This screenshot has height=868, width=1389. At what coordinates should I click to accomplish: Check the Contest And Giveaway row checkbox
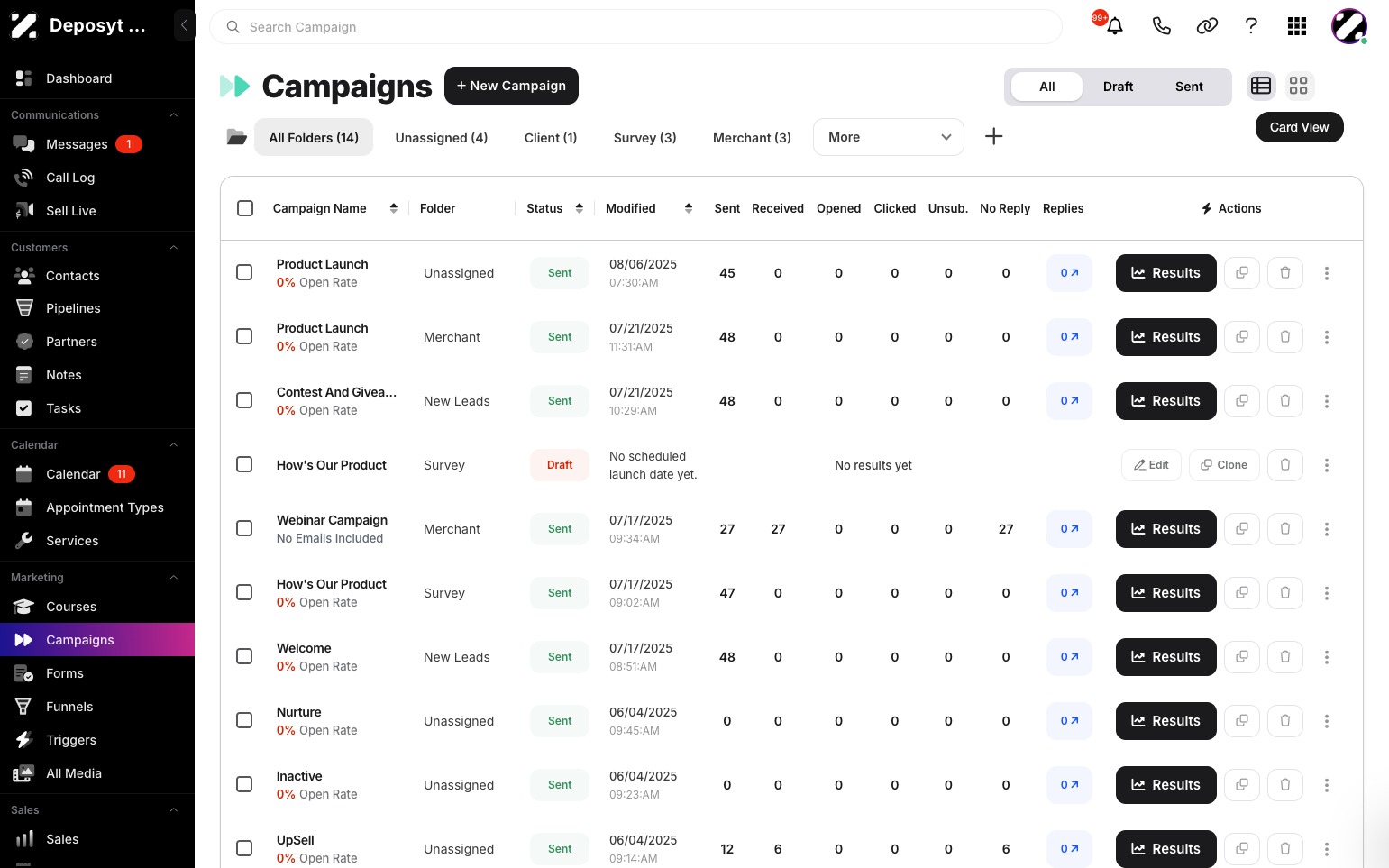coord(244,400)
